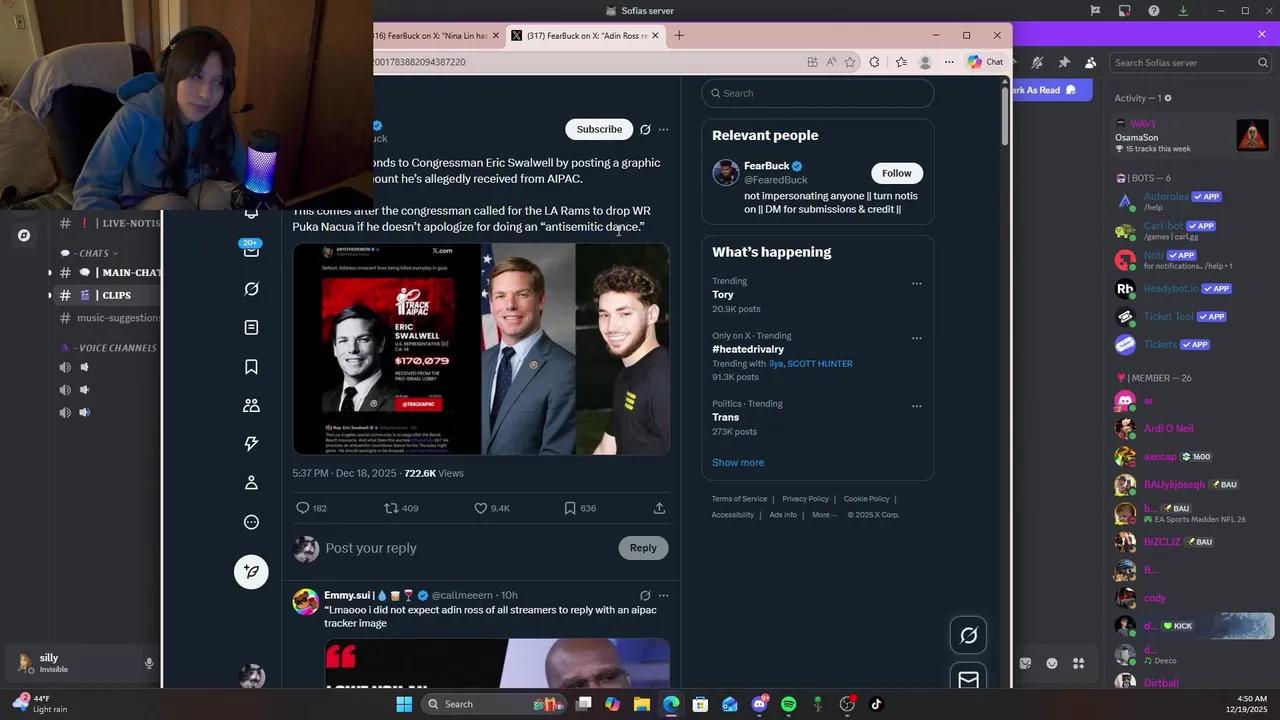Compose a new post with the feather button
This screenshot has width=1280, height=720.
pyautogui.click(x=251, y=571)
